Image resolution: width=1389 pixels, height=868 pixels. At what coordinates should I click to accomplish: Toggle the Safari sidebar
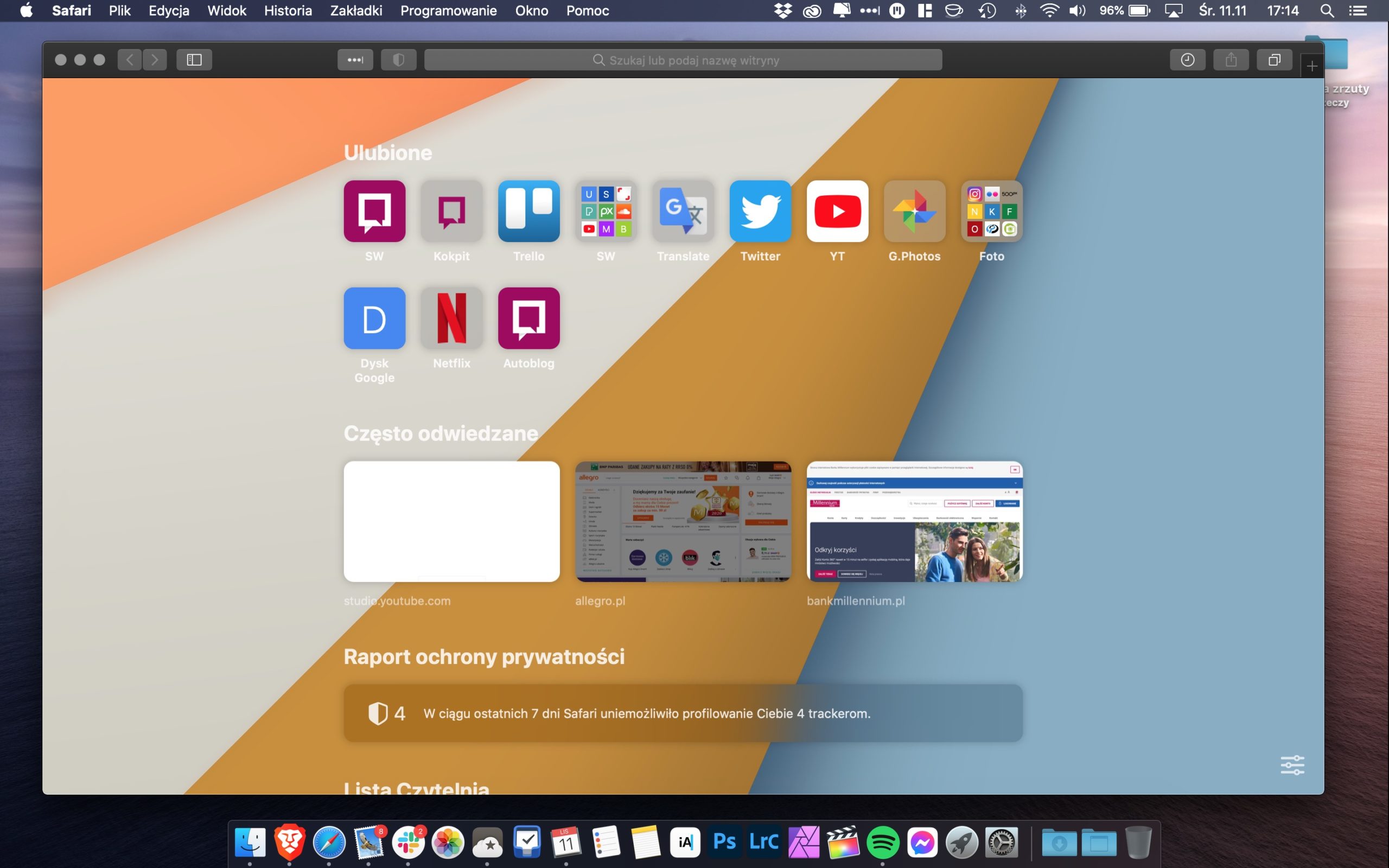194,60
